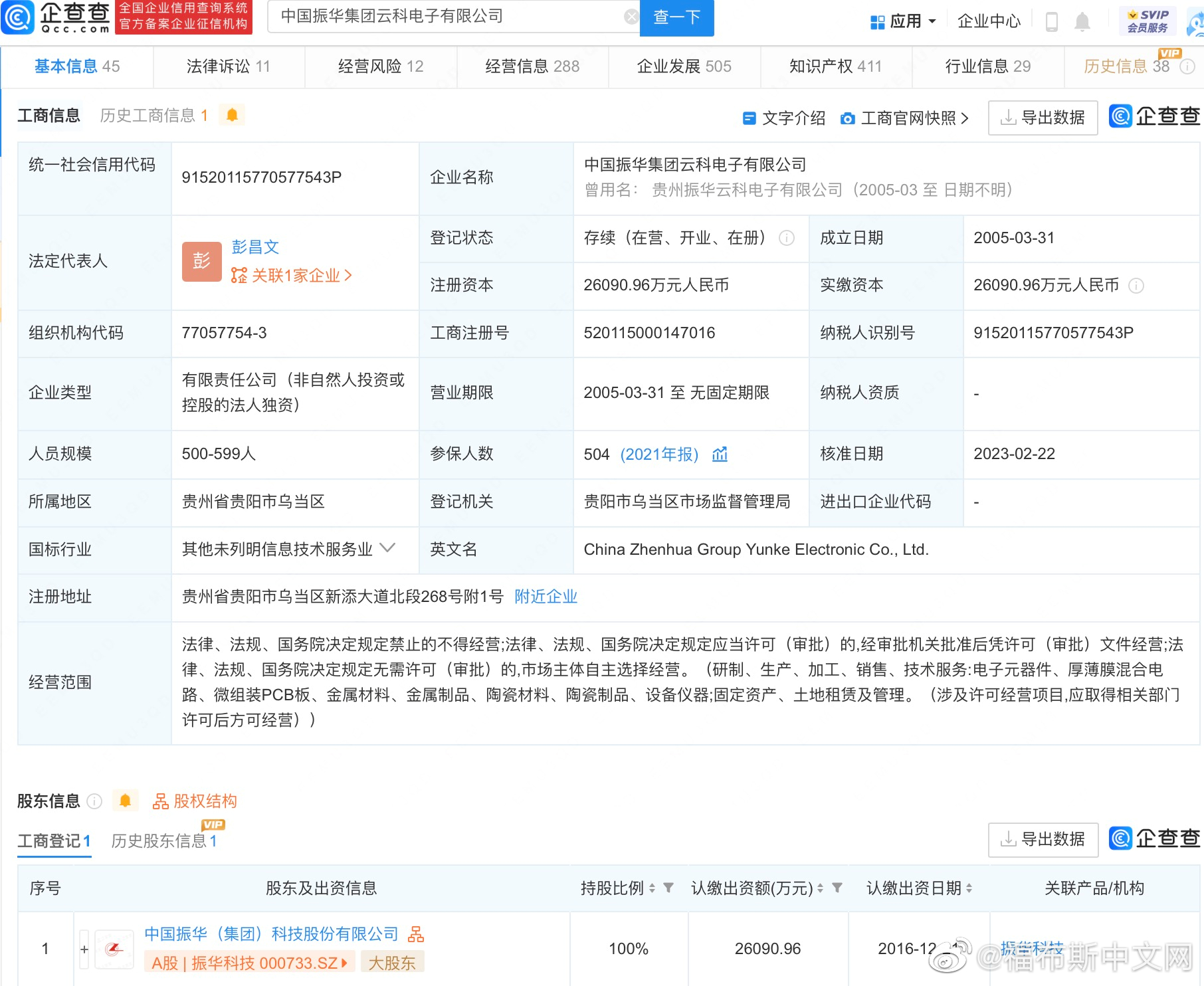Click the organization code 77057754-3
Image resolution: width=1204 pixels, height=986 pixels.
(224, 333)
